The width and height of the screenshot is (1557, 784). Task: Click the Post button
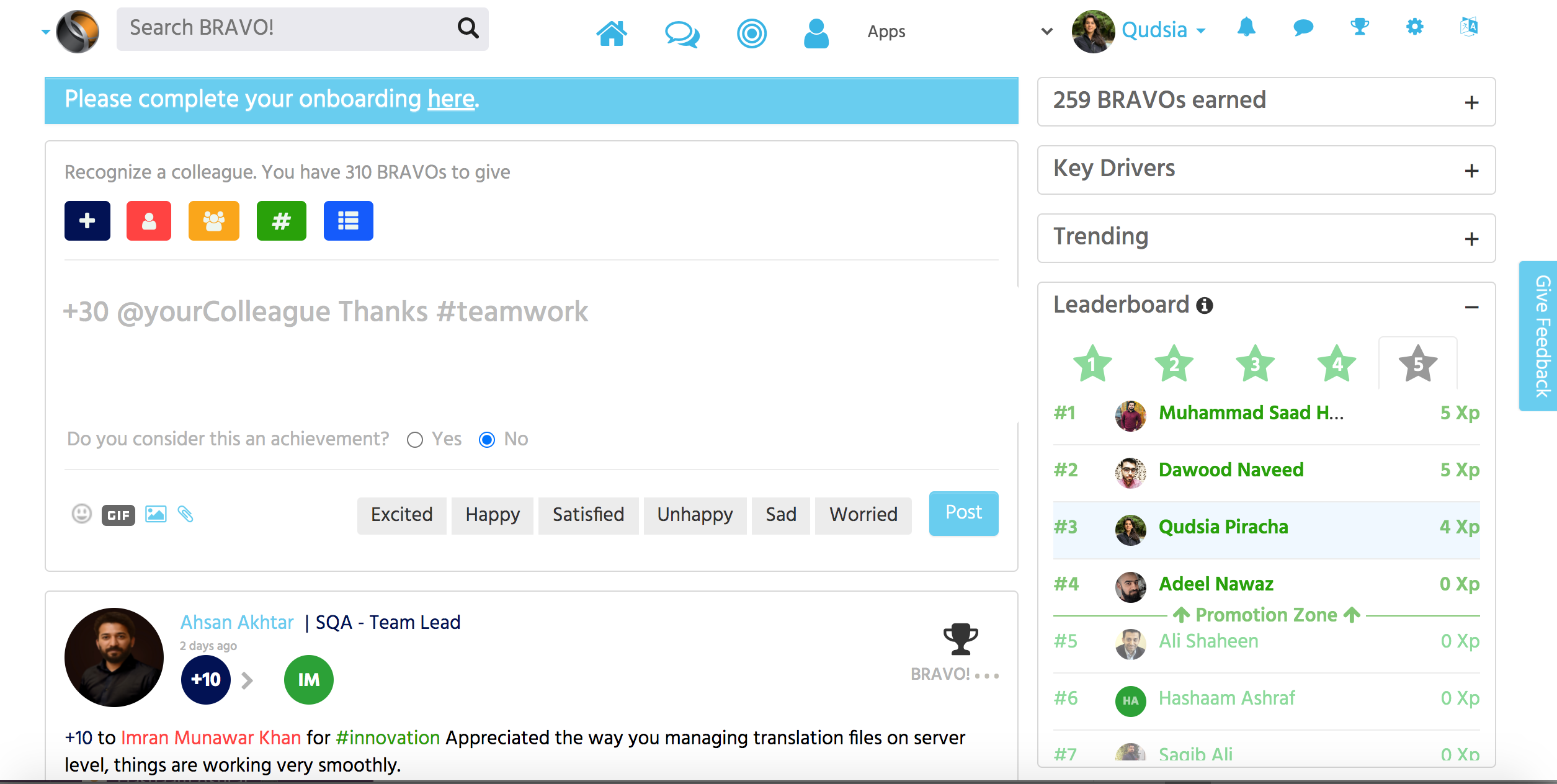[964, 513]
